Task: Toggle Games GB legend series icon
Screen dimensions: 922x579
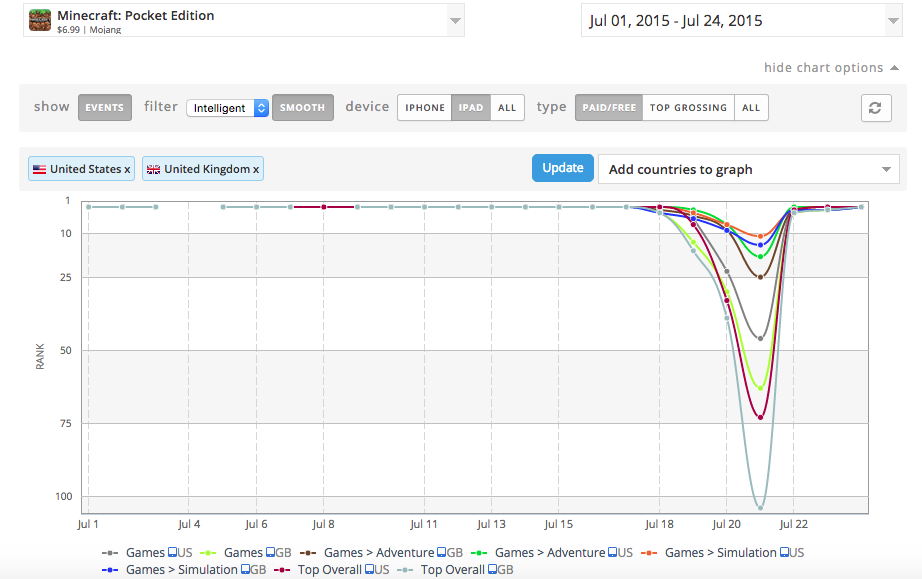Action: tap(209, 552)
